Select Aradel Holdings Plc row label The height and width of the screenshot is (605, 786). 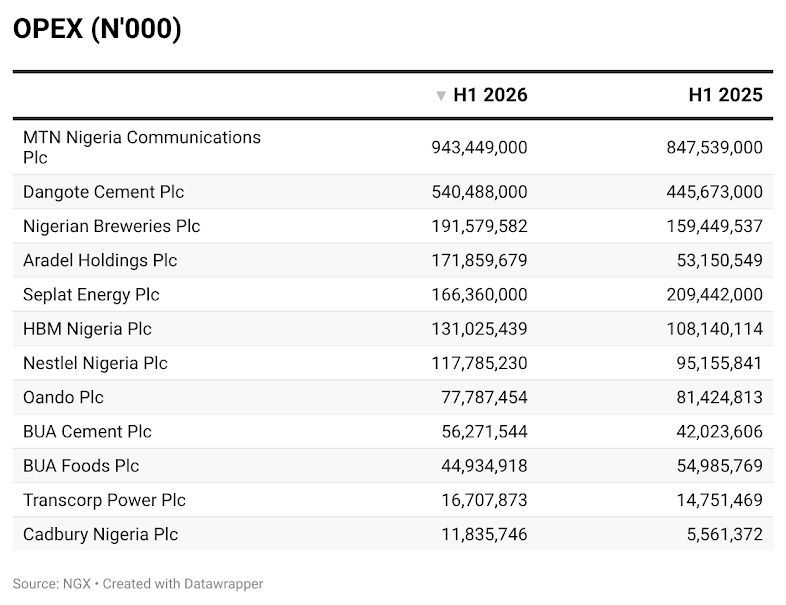point(100,261)
